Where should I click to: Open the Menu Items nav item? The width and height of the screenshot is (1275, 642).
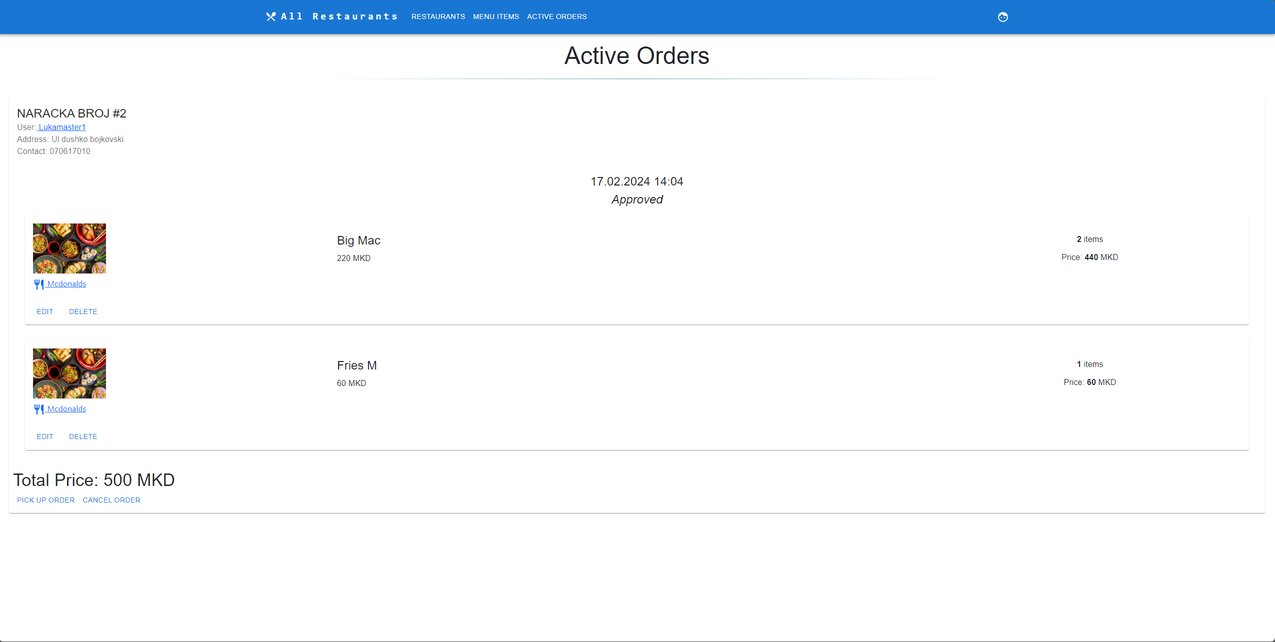coord(496,17)
